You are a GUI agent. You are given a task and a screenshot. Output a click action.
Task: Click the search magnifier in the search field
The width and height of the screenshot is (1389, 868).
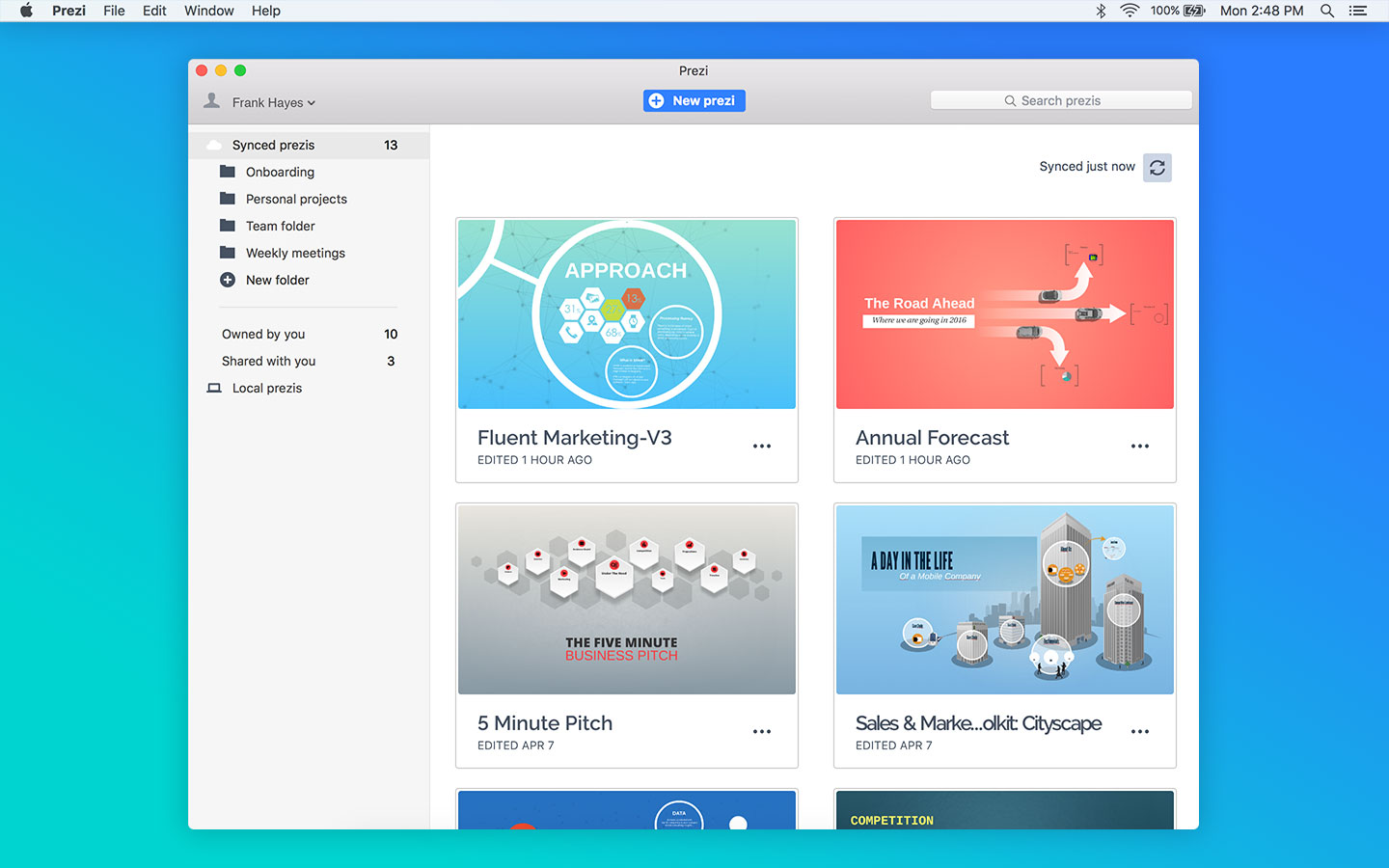tap(1010, 99)
